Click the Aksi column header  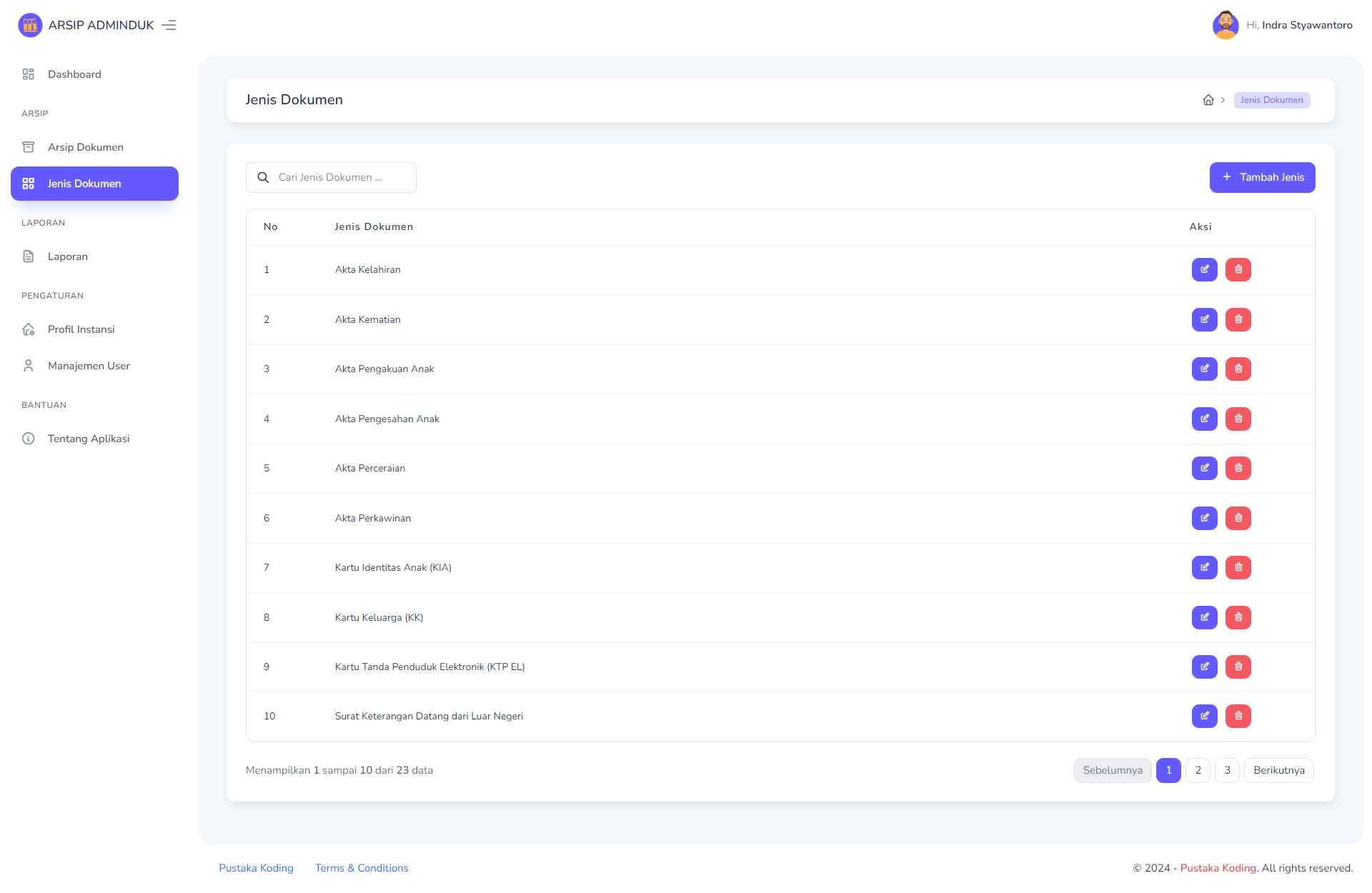pyautogui.click(x=1200, y=226)
